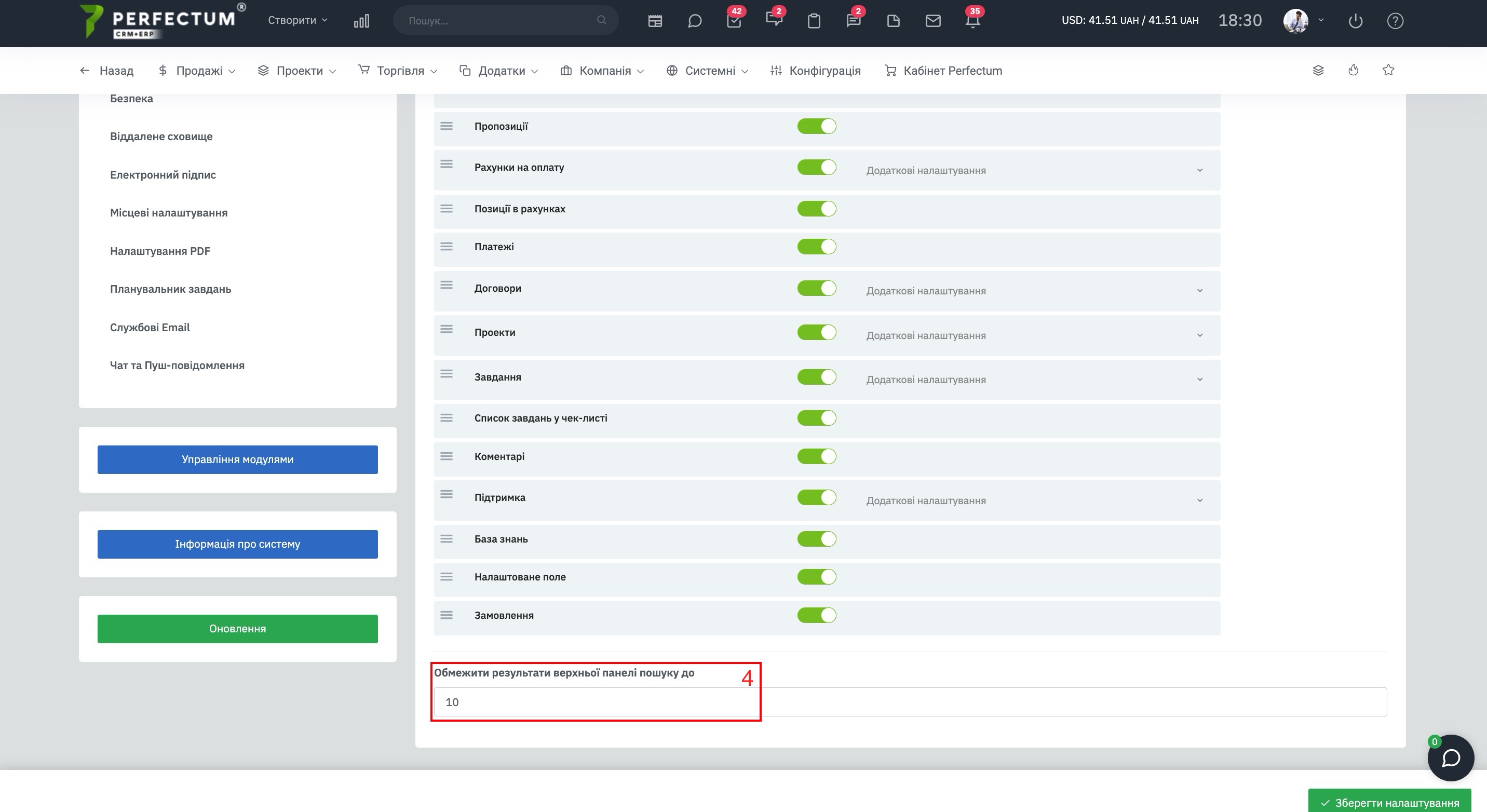Expand Додаткові налаштування for Договори
Viewport: 1487px width, 812px height.
pyautogui.click(x=1034, y=291)
